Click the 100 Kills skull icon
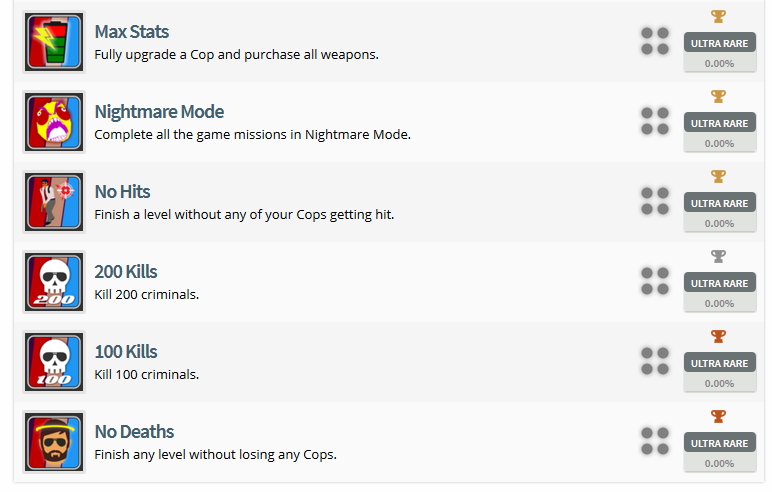The image size is (772, 492). 54,362
